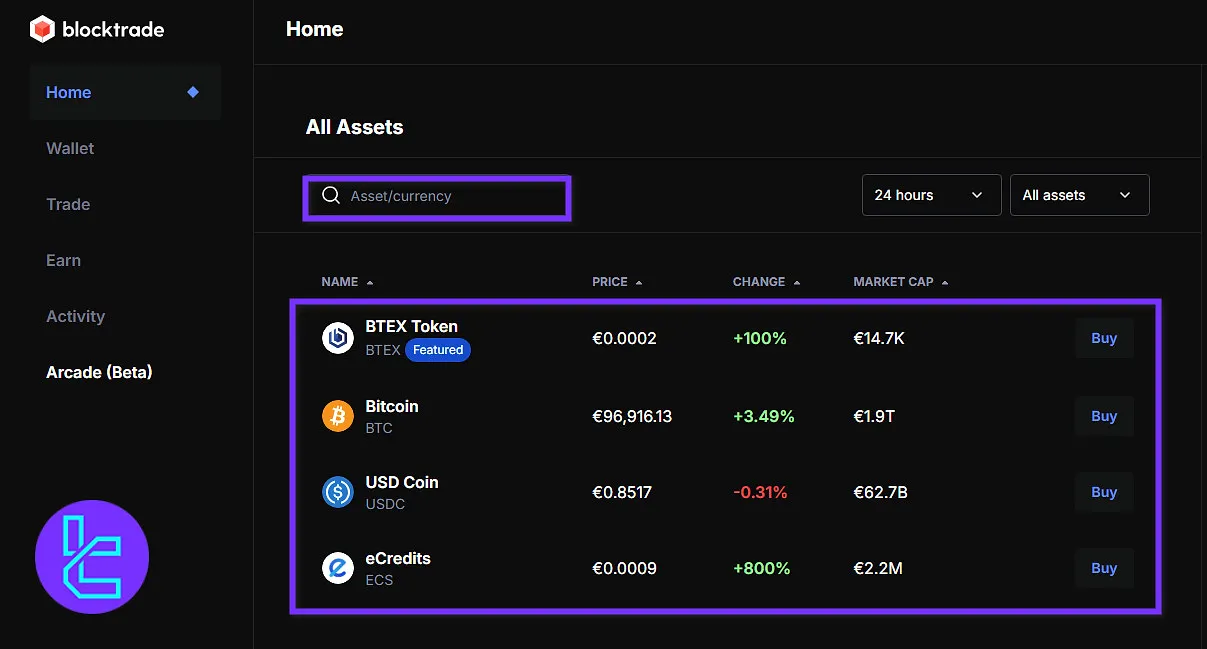Open the Wallet menu item
This screenshot has height=649, width=1207.
[x=70, y=148]
